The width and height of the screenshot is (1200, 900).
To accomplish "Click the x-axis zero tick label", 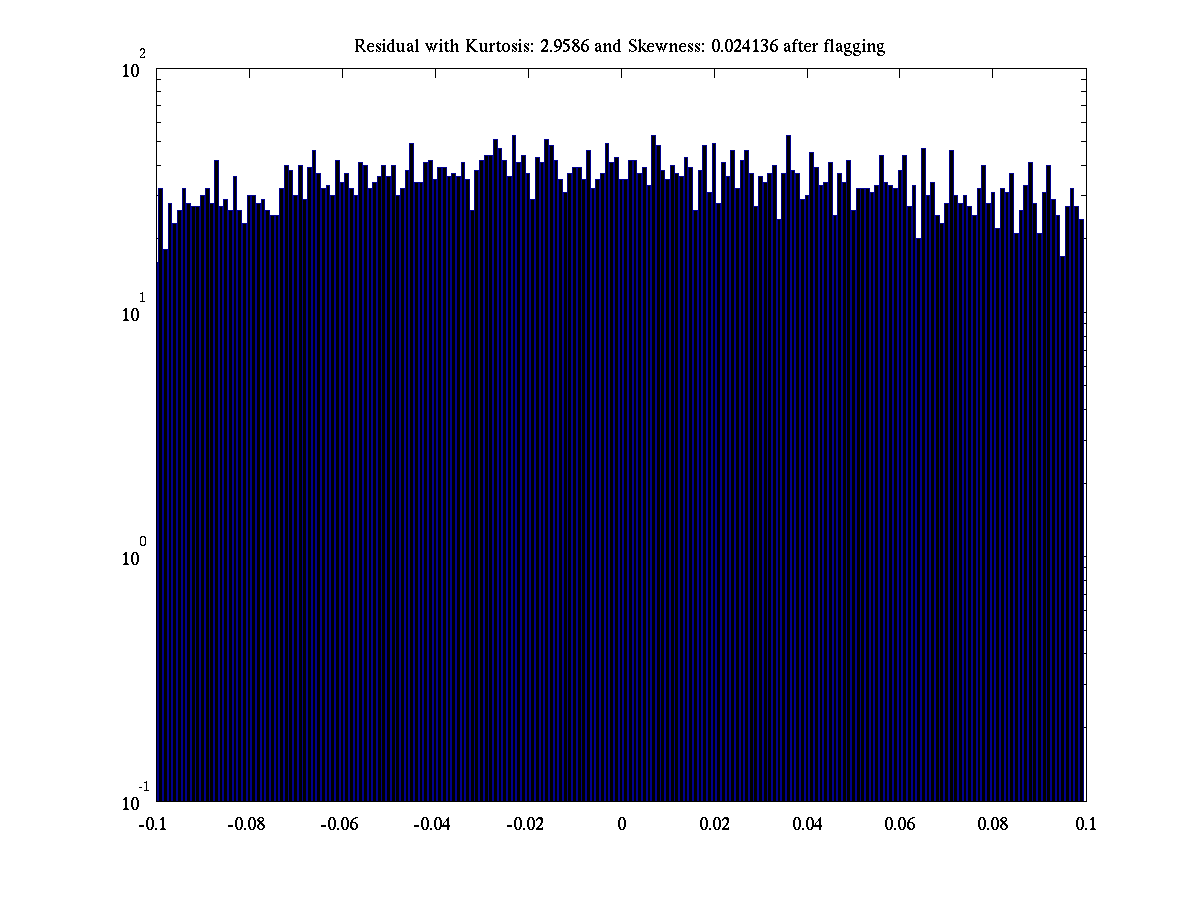I will (x=621, y=824).
